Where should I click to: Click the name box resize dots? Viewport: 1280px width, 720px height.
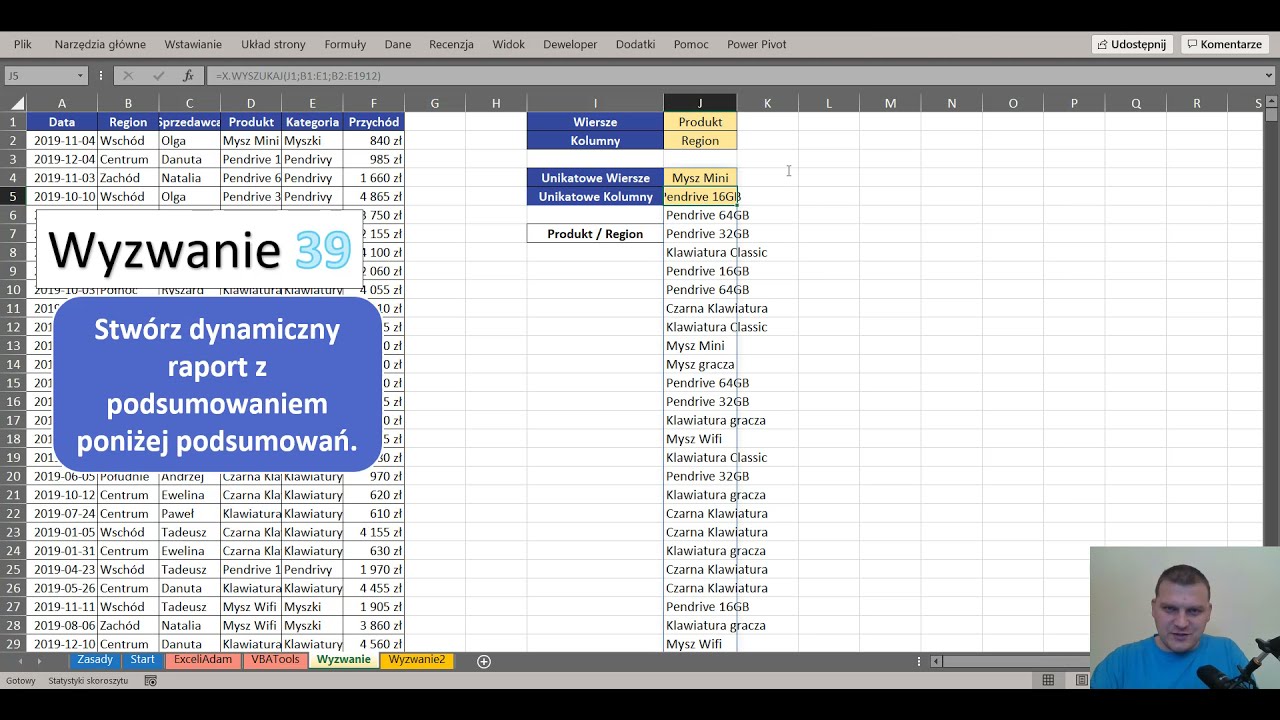point(100,76)
